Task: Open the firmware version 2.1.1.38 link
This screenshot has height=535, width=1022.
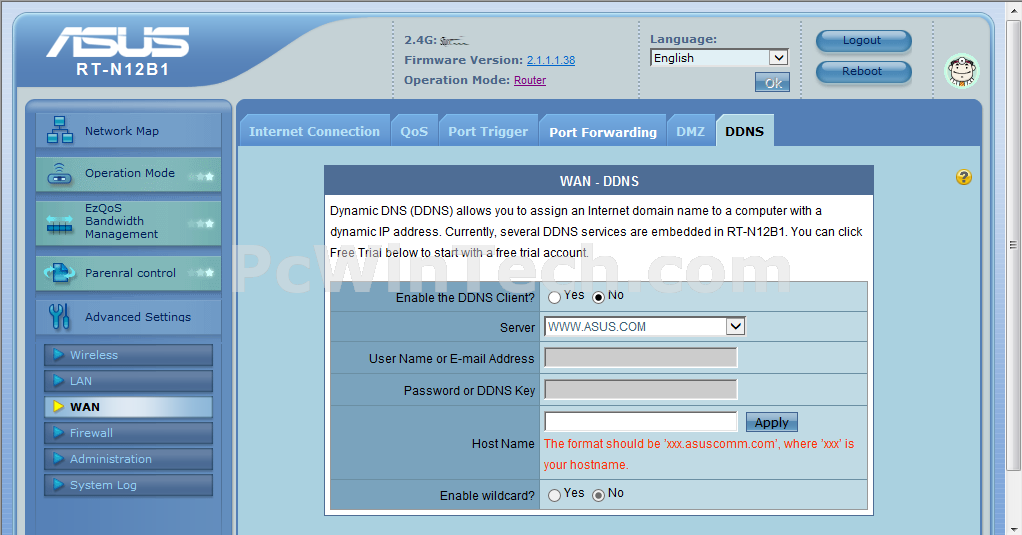Action: point(551,60)
